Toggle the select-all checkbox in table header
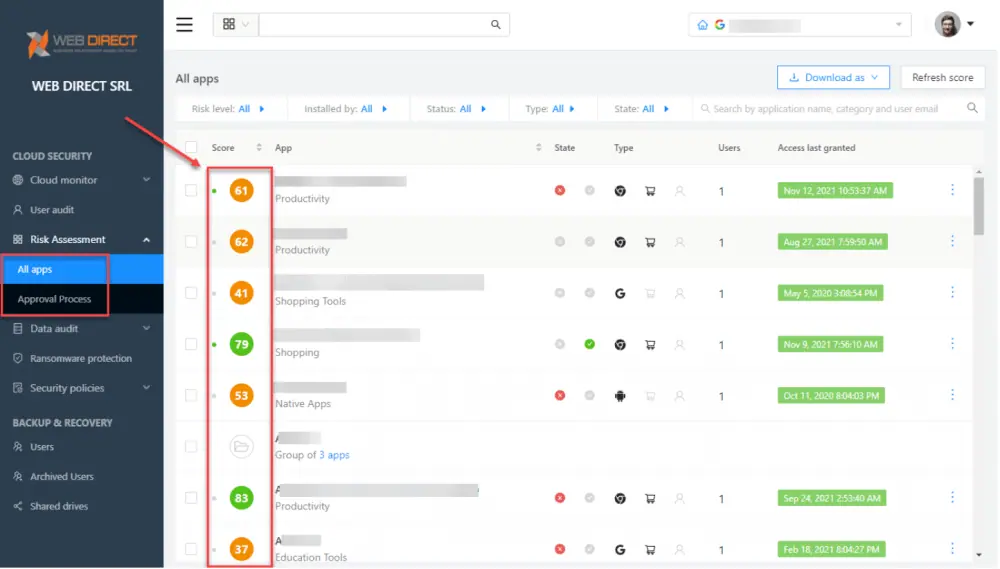This screenshot has width=1000, height=569. [x=191, y=148]
